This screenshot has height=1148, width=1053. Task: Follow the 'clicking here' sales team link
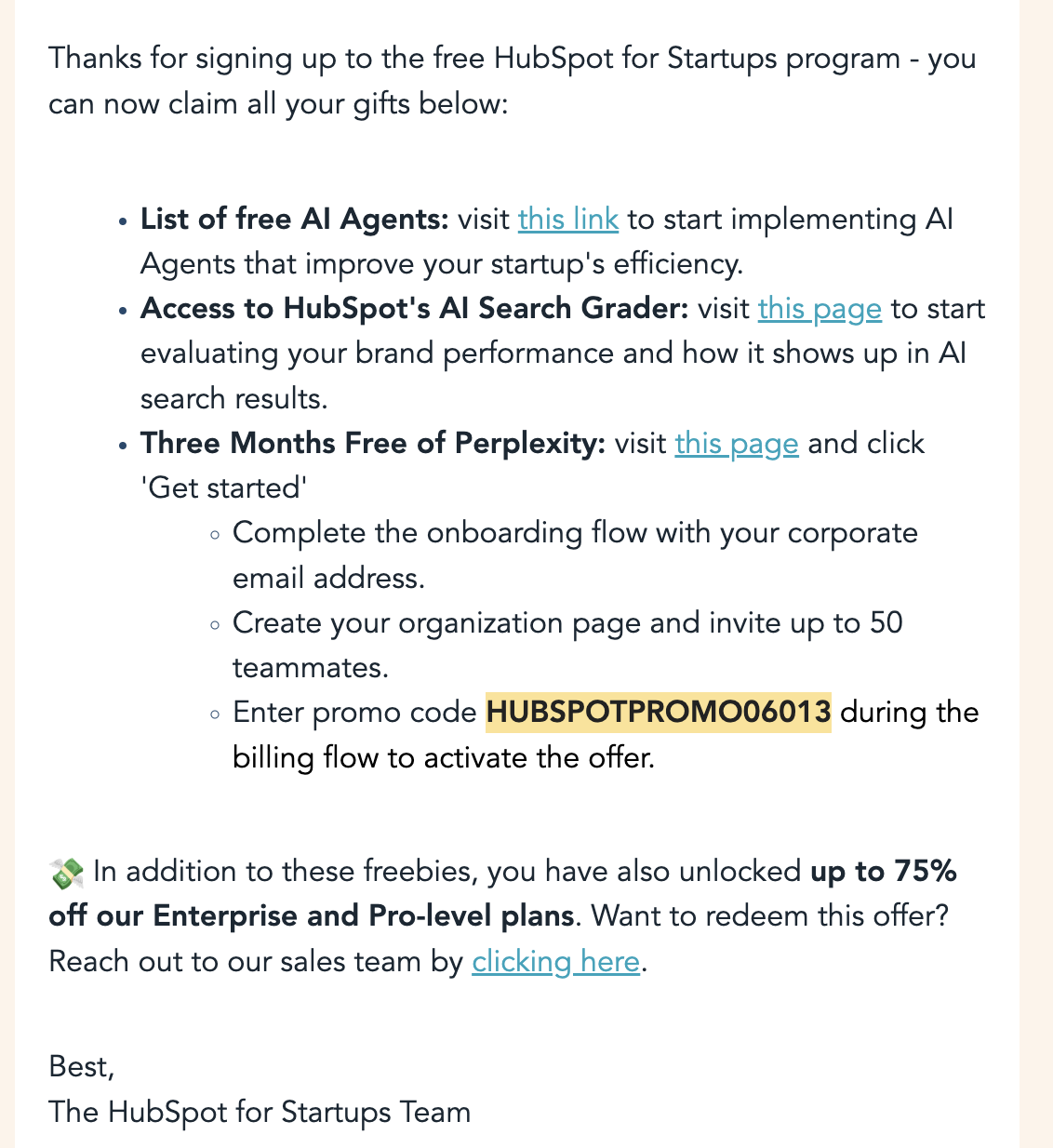tap(555, 961)
